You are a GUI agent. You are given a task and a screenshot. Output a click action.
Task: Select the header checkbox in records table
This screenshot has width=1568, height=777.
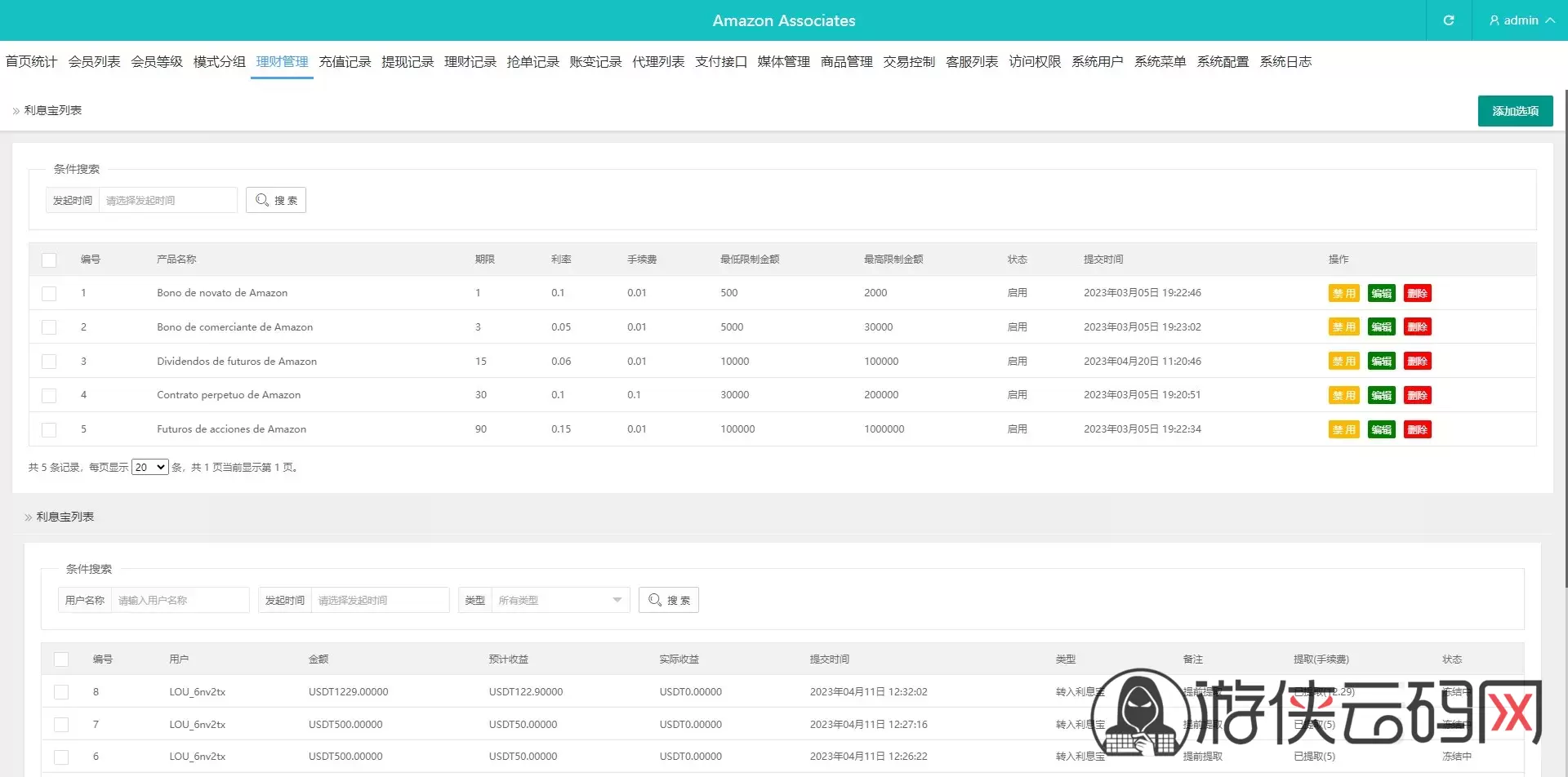[61, 659]
